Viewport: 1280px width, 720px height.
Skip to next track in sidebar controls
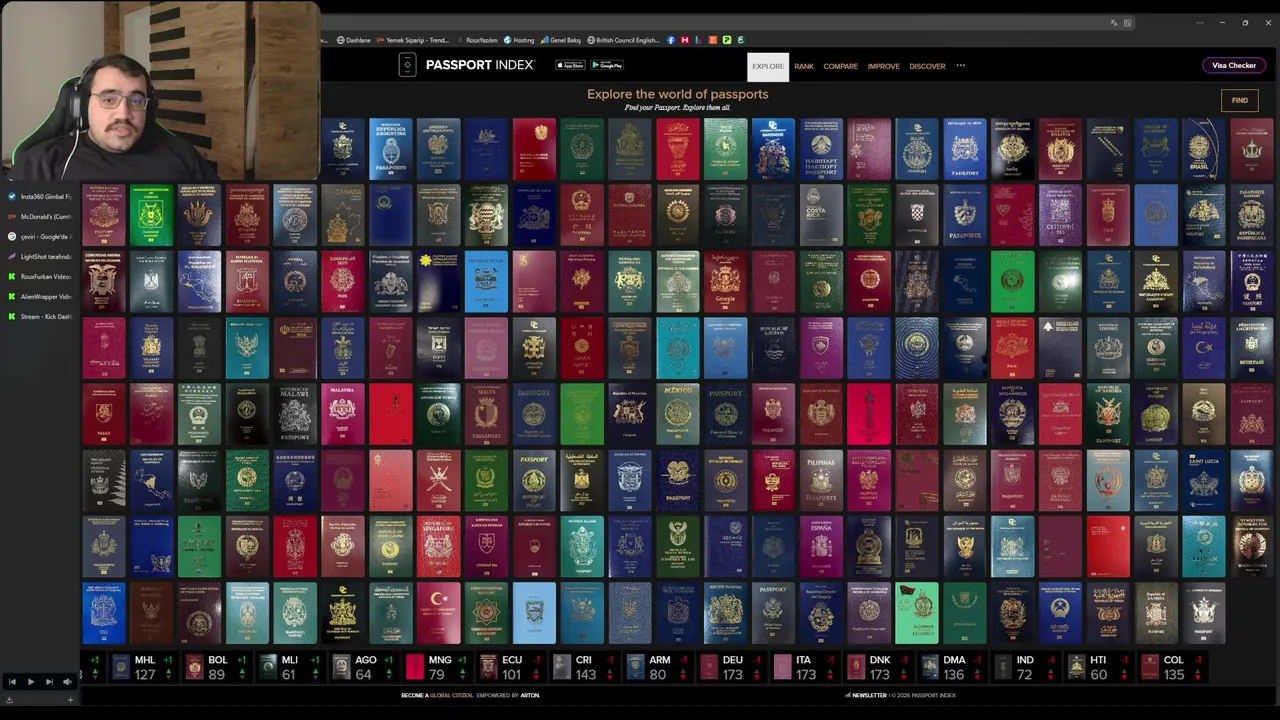point(49,682)
